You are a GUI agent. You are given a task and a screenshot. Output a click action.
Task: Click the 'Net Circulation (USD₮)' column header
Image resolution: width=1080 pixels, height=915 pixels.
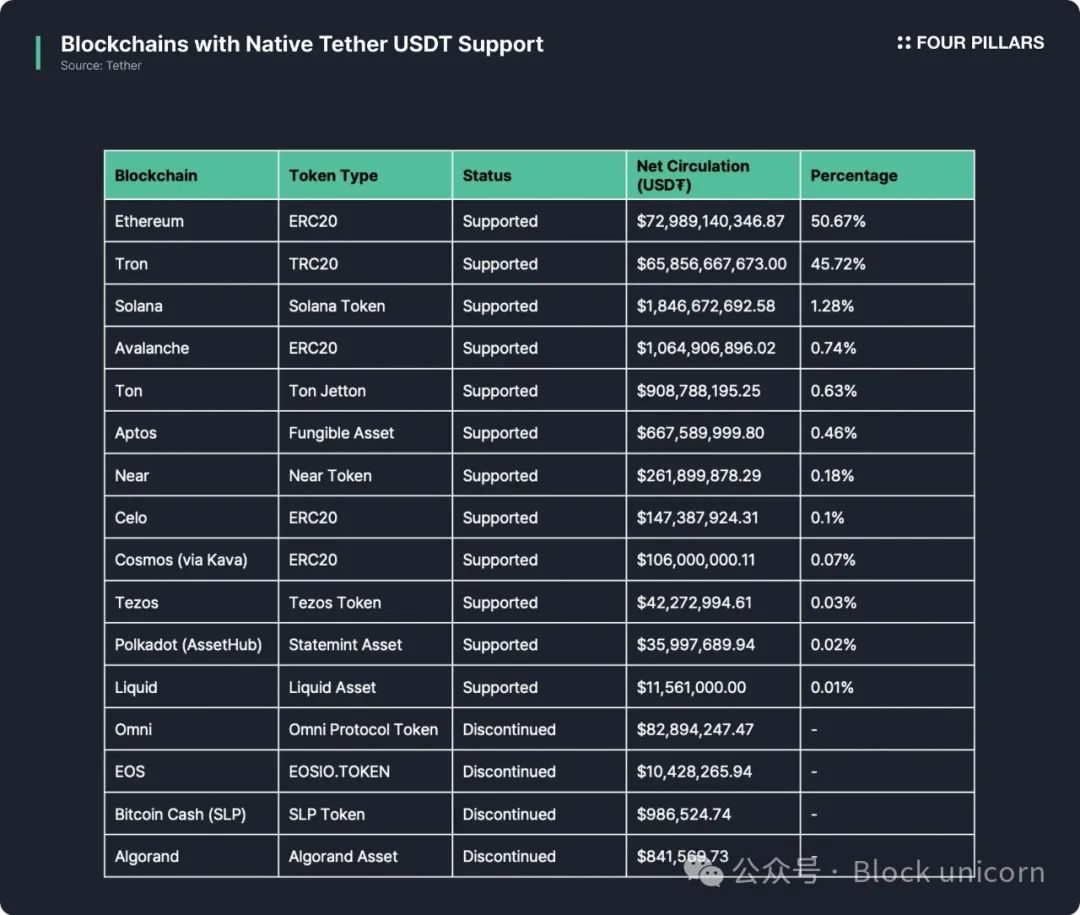693,176
